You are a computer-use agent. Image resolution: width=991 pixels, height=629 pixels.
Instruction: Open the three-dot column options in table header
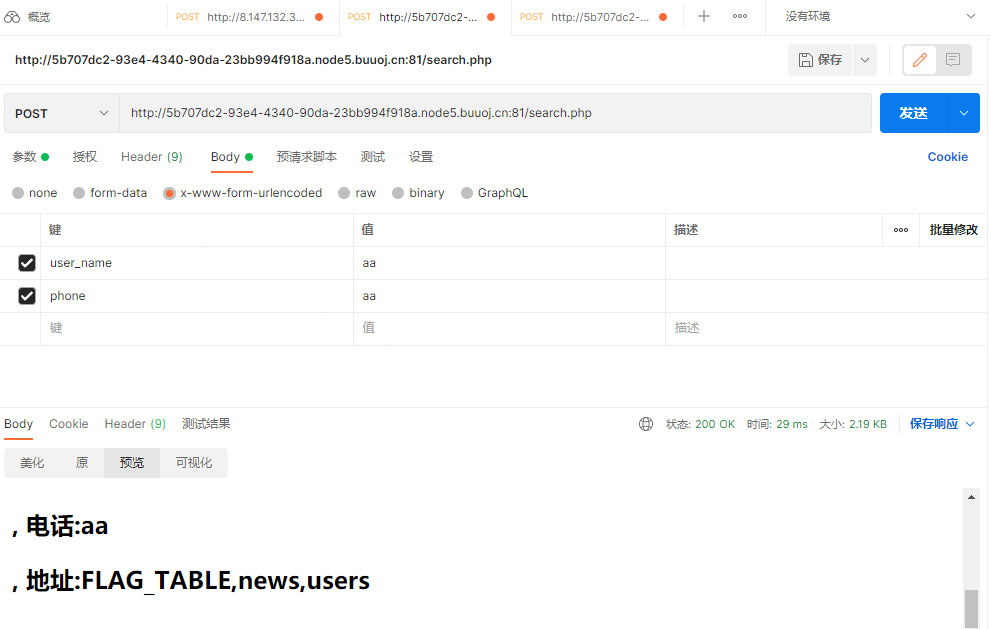pyautogui.click(x=901, y=230)
